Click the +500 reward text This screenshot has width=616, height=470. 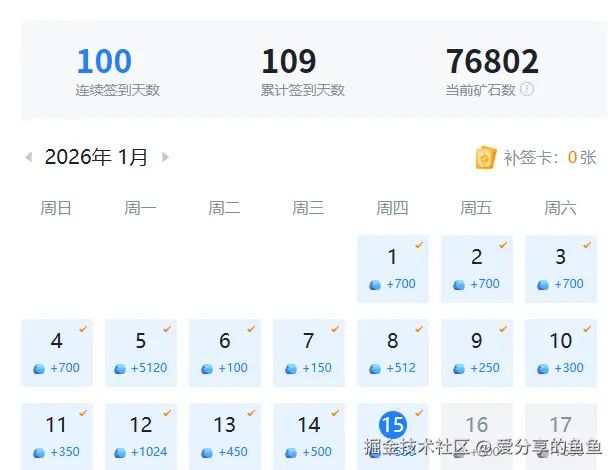coord(317,452)
